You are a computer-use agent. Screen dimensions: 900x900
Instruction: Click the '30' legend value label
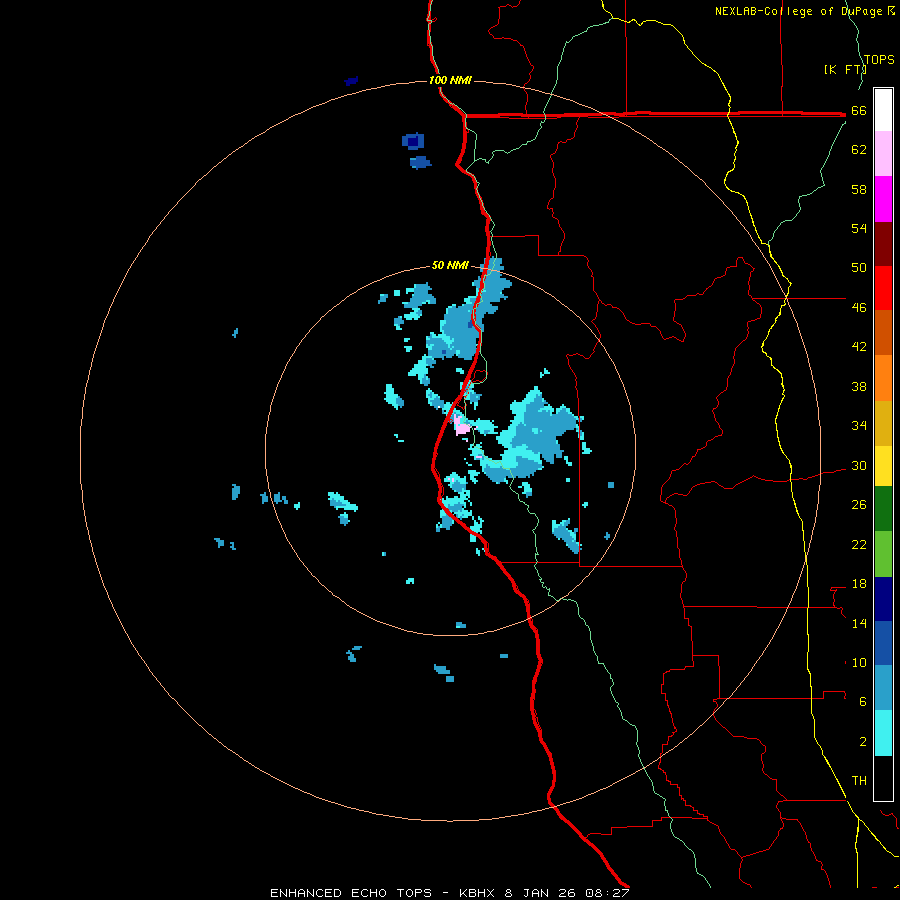click(859, 465)
